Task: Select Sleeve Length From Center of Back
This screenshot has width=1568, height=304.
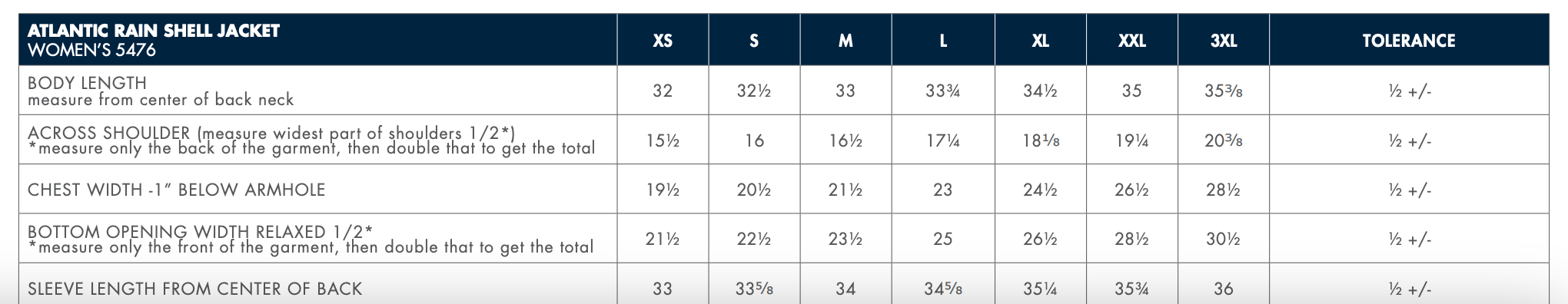Action: pos(194,289)
